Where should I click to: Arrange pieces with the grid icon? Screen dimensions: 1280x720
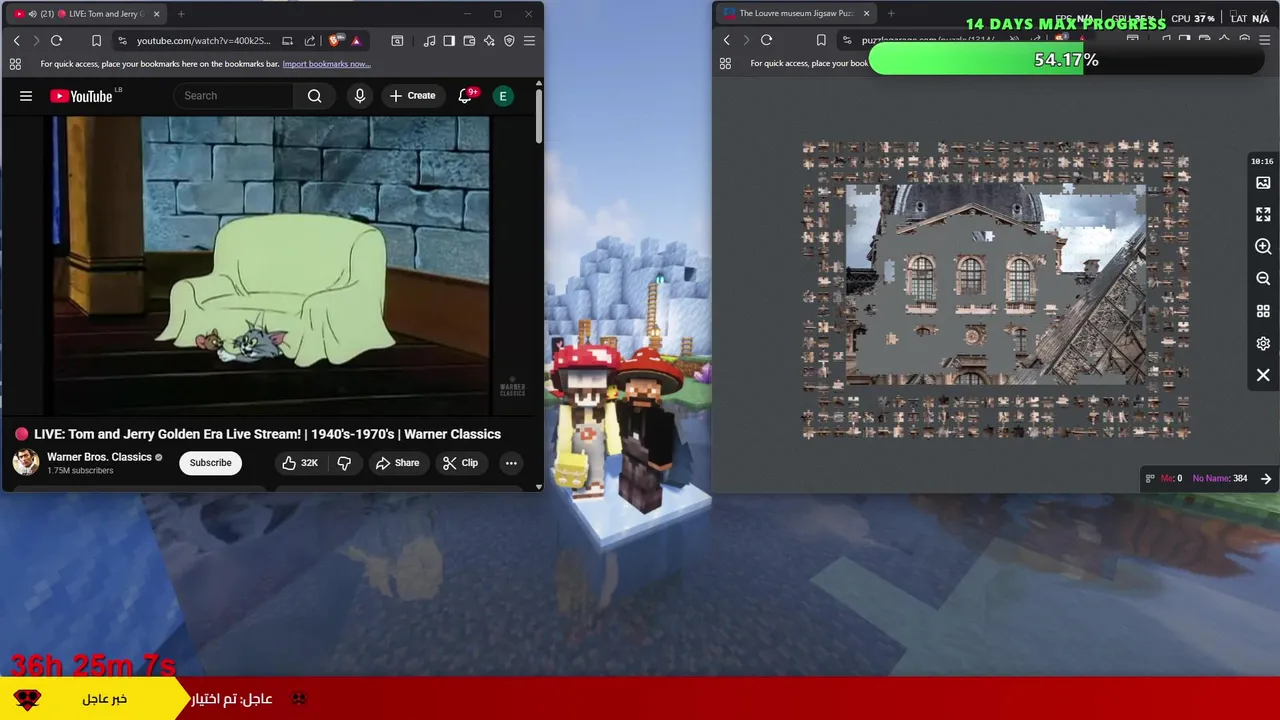(x=1263, y=311)
